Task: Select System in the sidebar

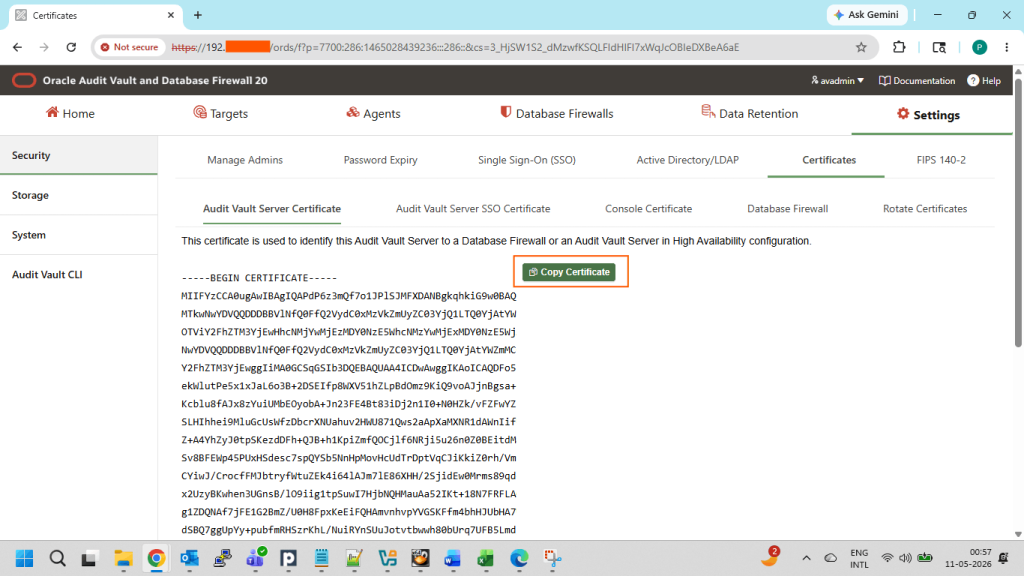Action: (78, 235)
